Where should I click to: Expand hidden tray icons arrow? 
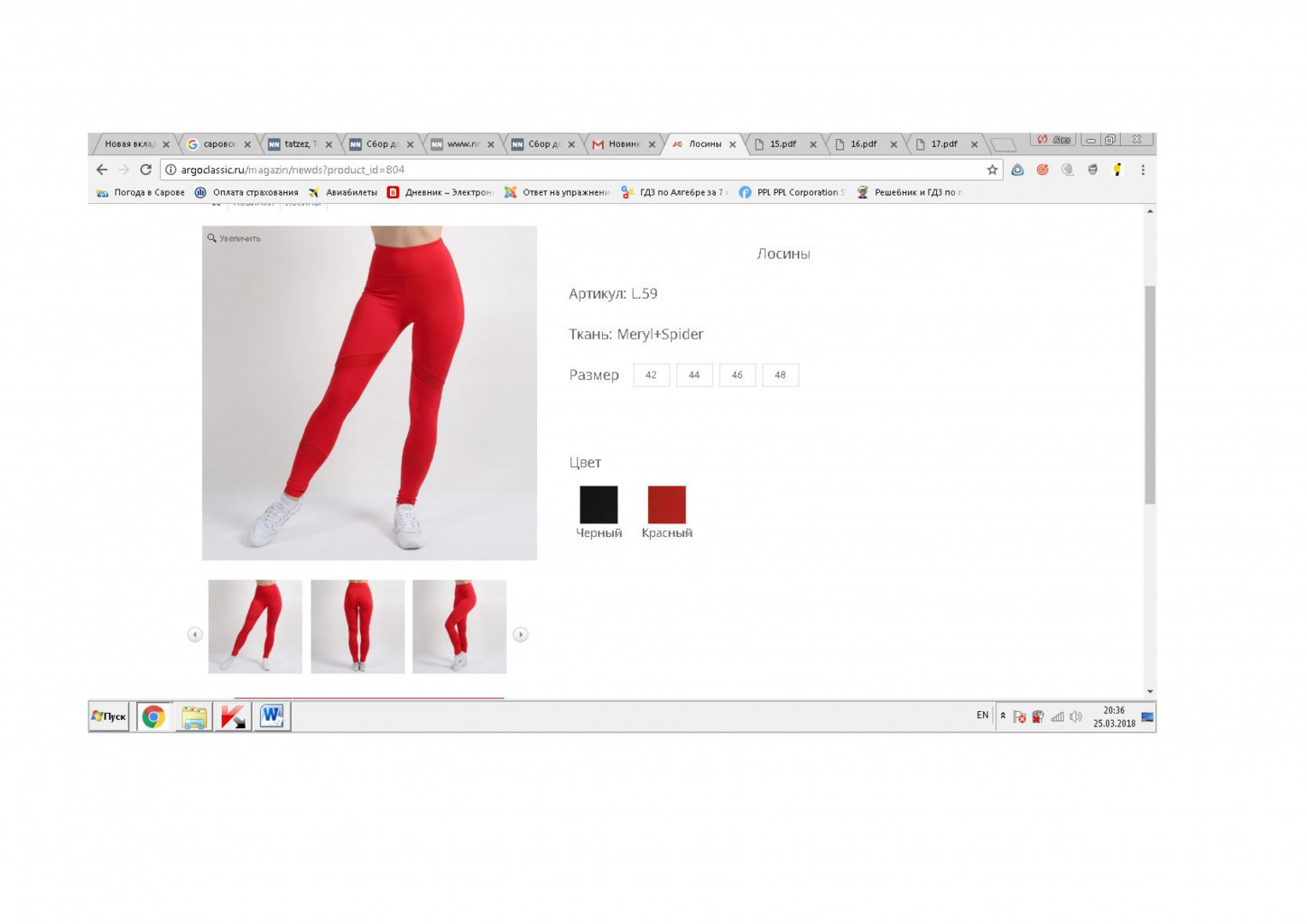coord(1003,716)
